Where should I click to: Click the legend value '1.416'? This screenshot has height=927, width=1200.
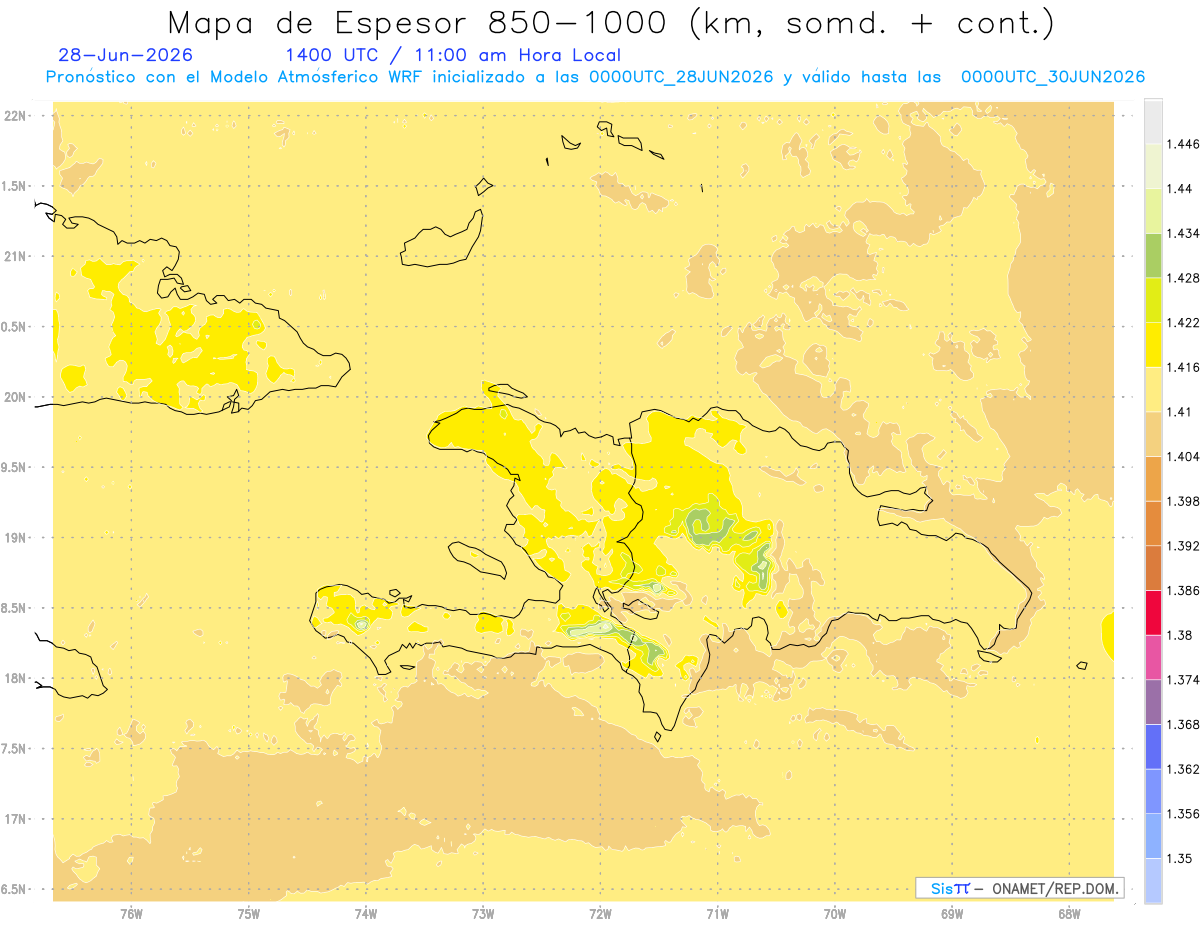tap(1183, 367)
